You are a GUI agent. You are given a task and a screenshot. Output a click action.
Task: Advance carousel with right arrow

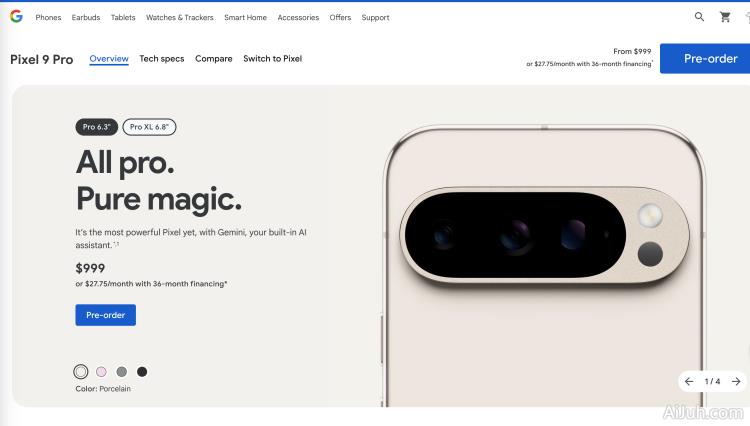pyautogui.click(x=736, y=382)
